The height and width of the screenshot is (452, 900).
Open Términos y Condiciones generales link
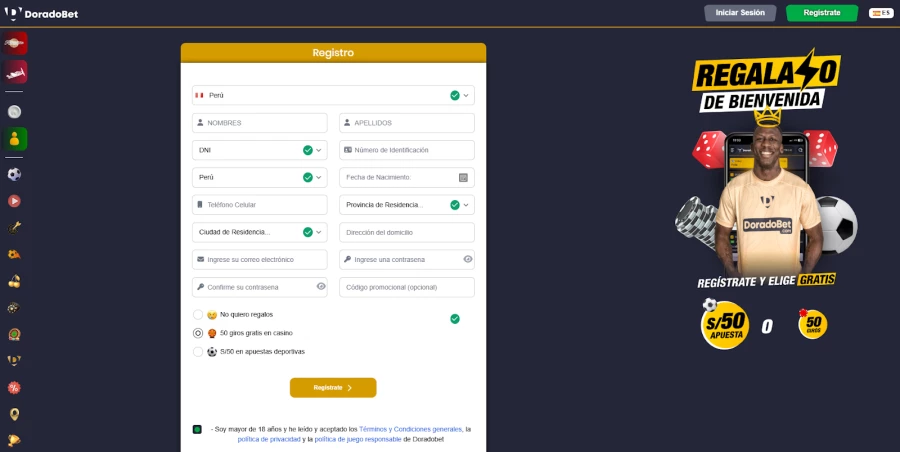click(x=410, y=429)
